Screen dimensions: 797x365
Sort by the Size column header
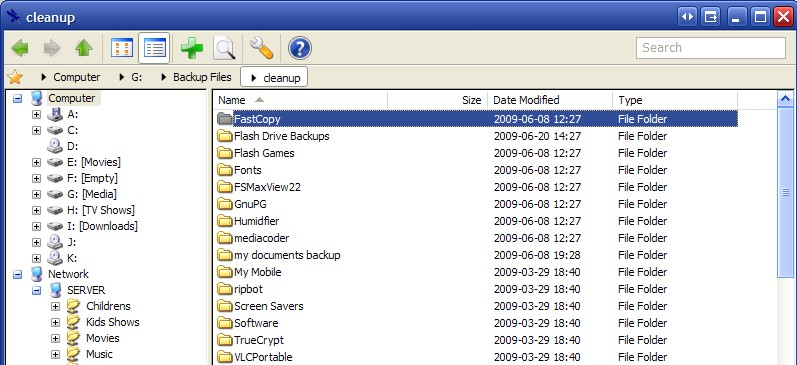[x=438, y=100]
